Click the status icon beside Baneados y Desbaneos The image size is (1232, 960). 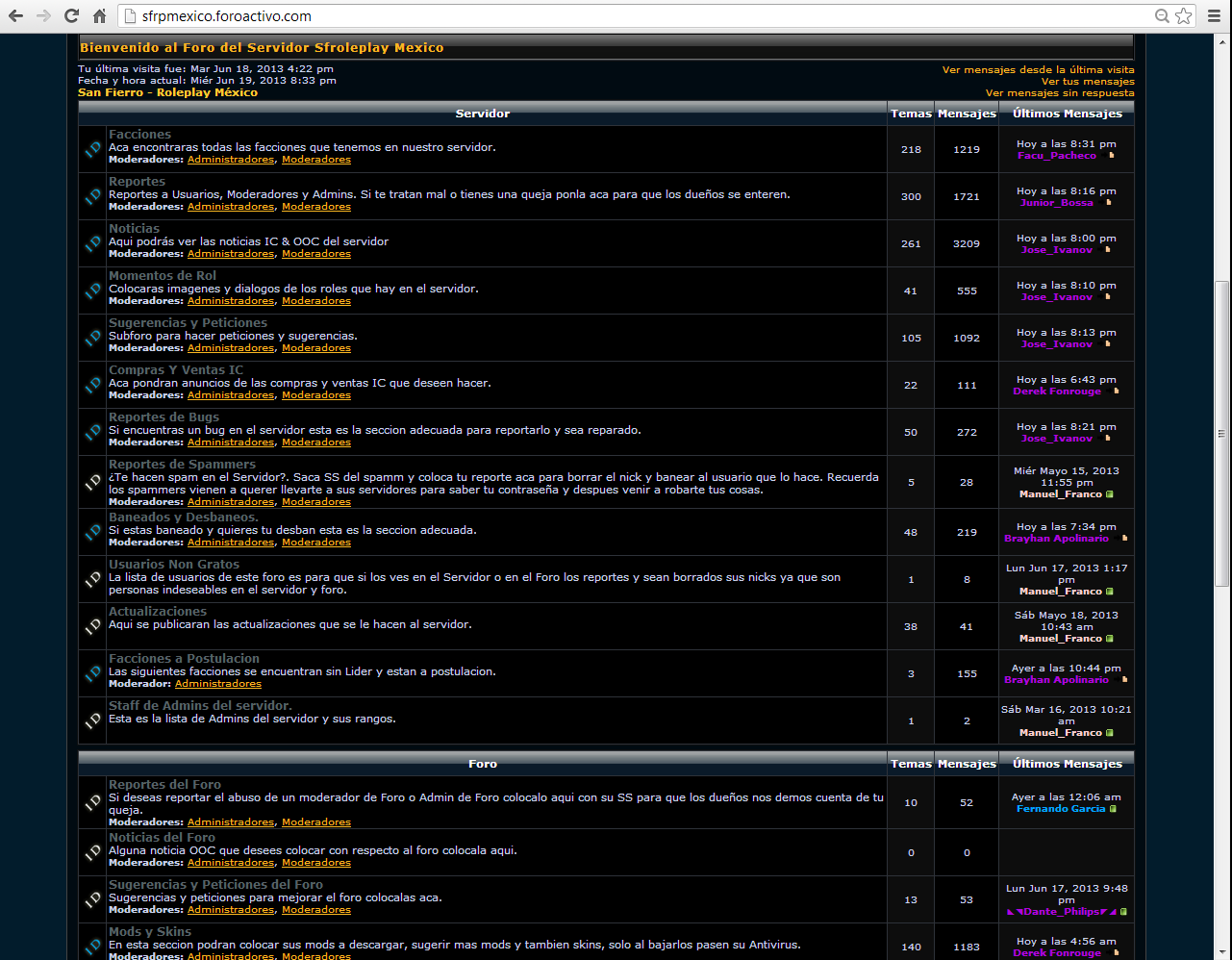pyautogui.click(x=92, y=532)
